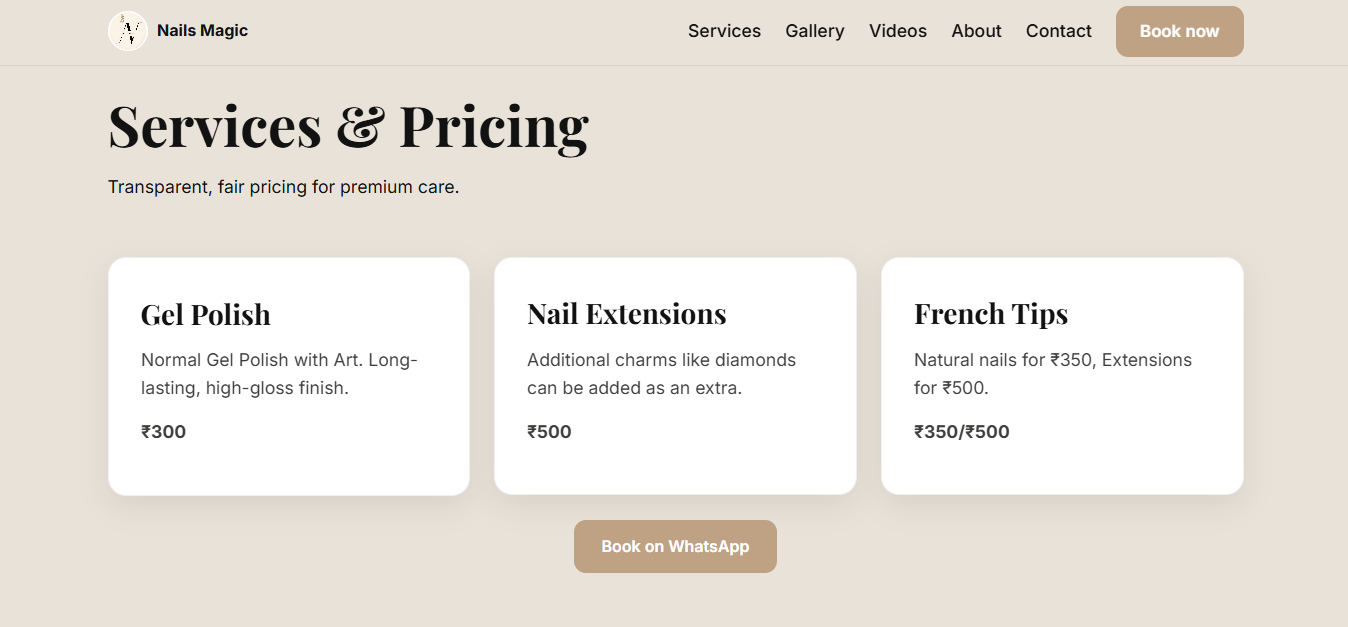Navigate to the Videos section

point(897,31)
